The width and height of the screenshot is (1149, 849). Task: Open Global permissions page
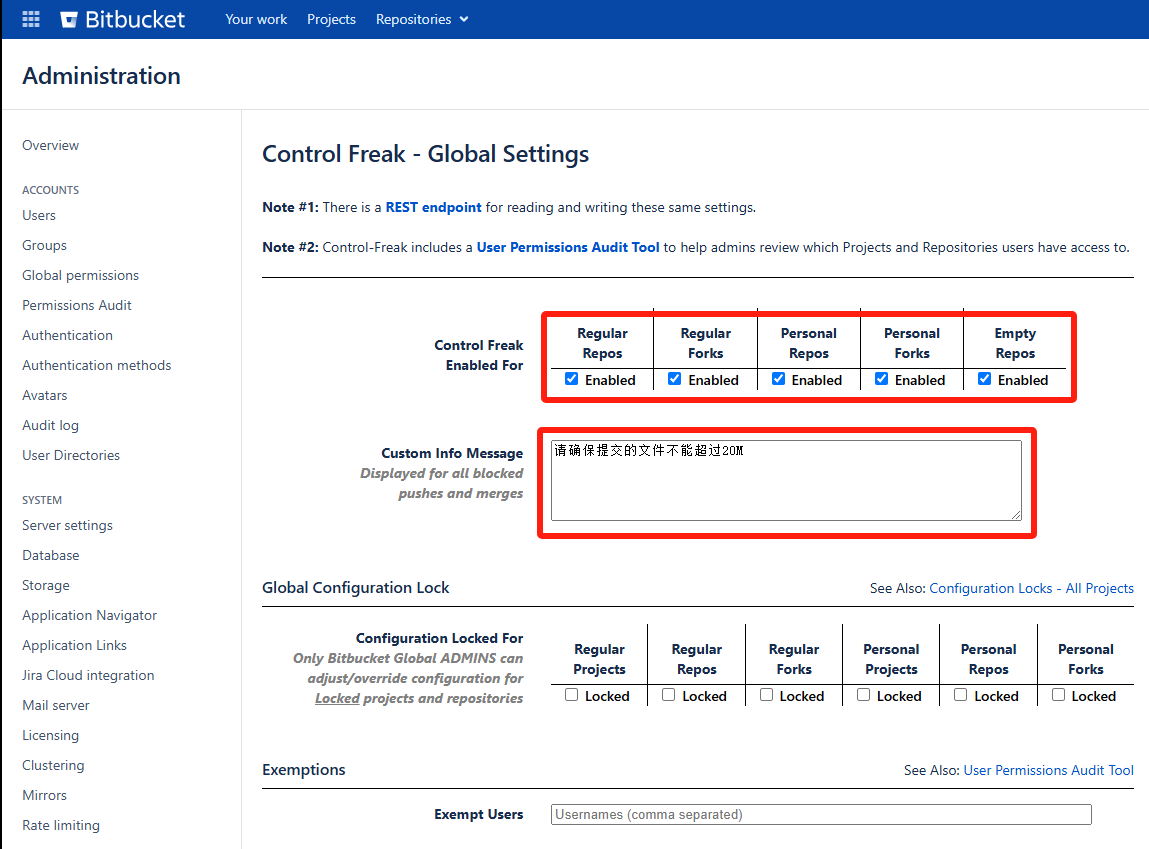pos(81,275)
